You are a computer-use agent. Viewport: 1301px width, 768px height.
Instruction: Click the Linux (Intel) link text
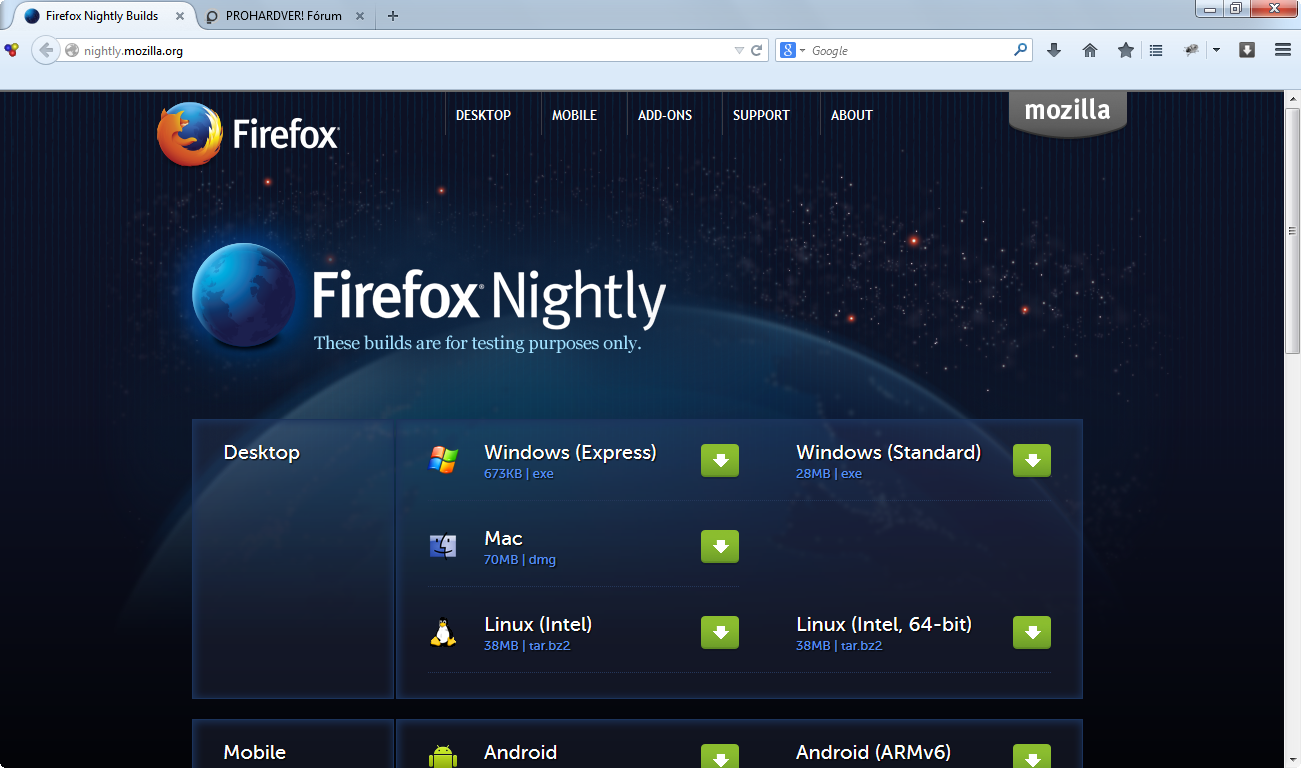pos(538,624)
